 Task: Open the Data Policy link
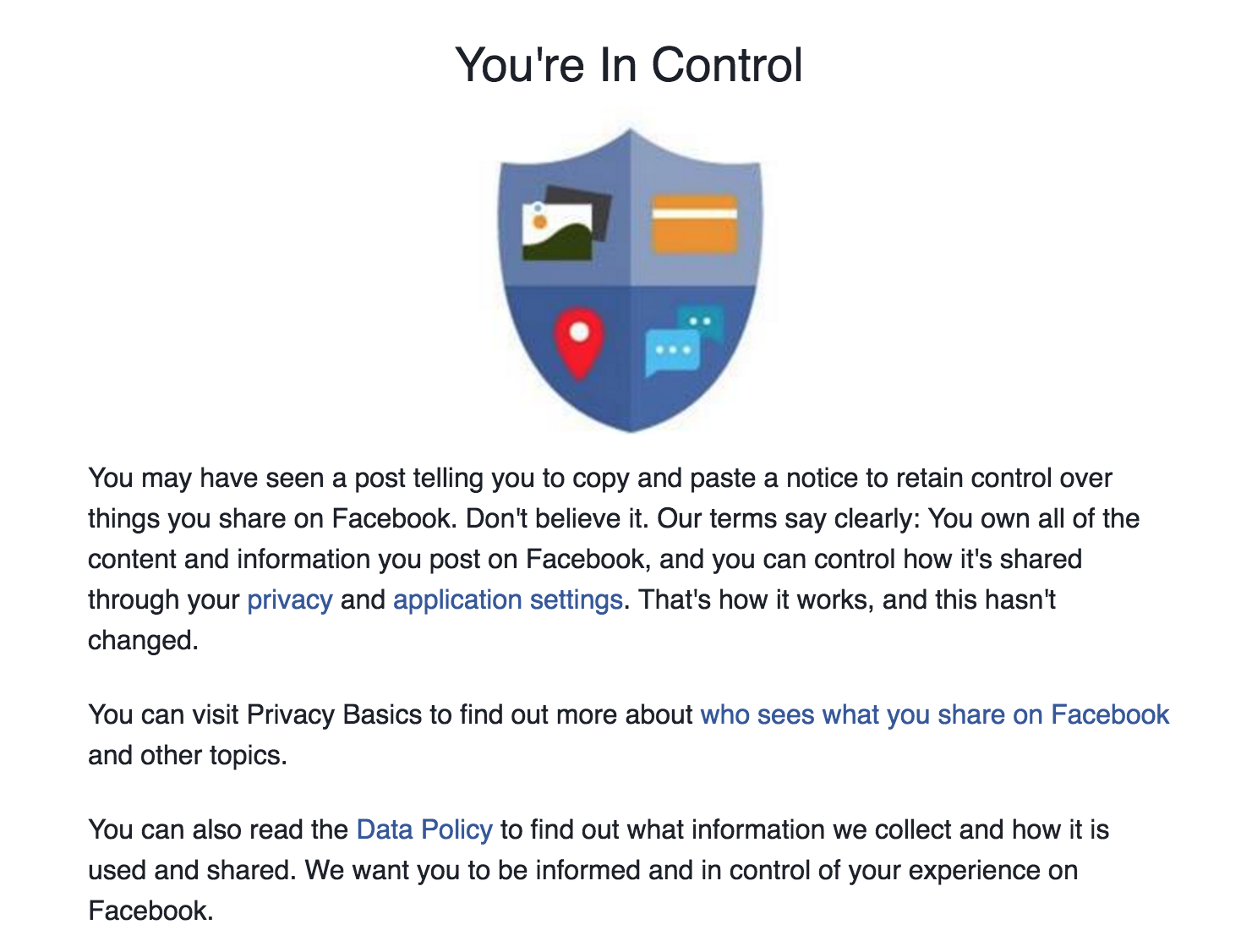pos(424,830)
